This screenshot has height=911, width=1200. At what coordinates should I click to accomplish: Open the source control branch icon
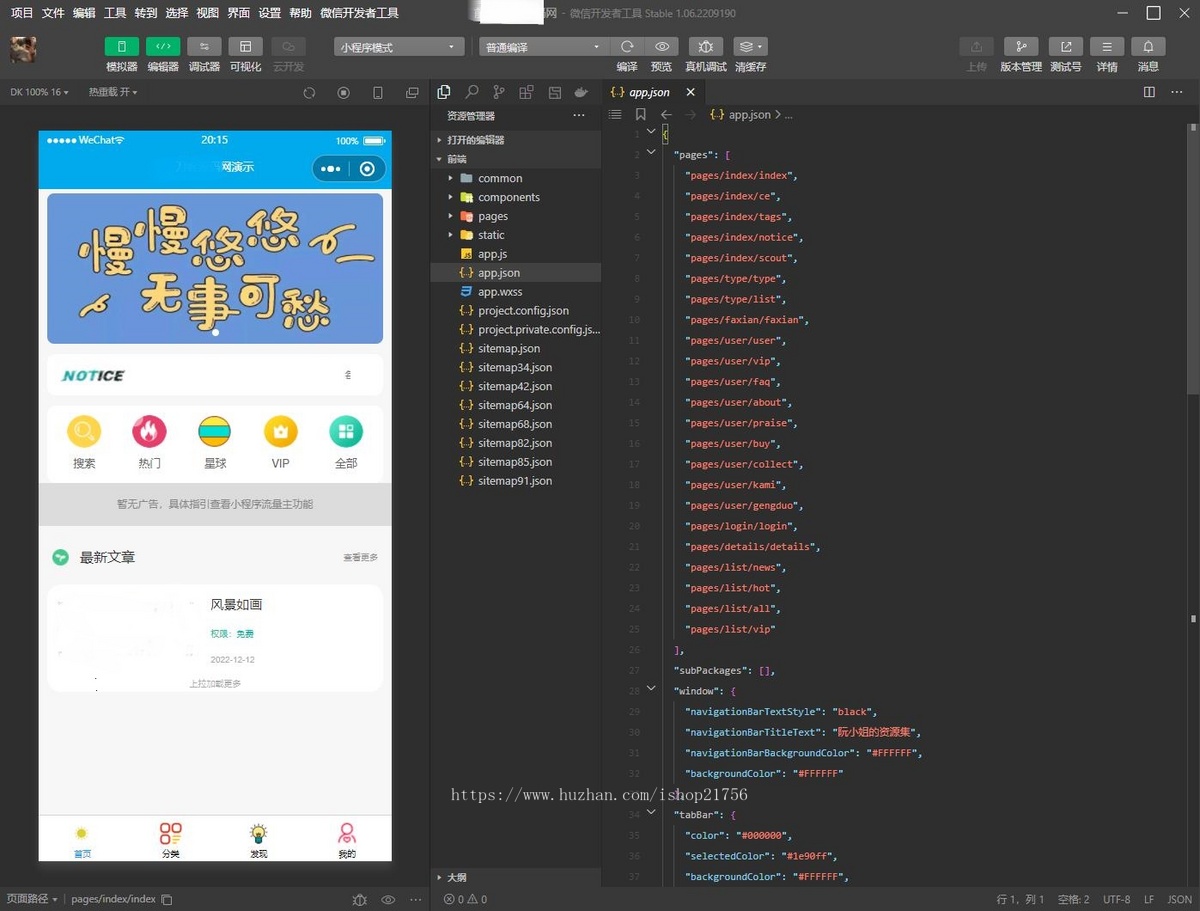499,92
